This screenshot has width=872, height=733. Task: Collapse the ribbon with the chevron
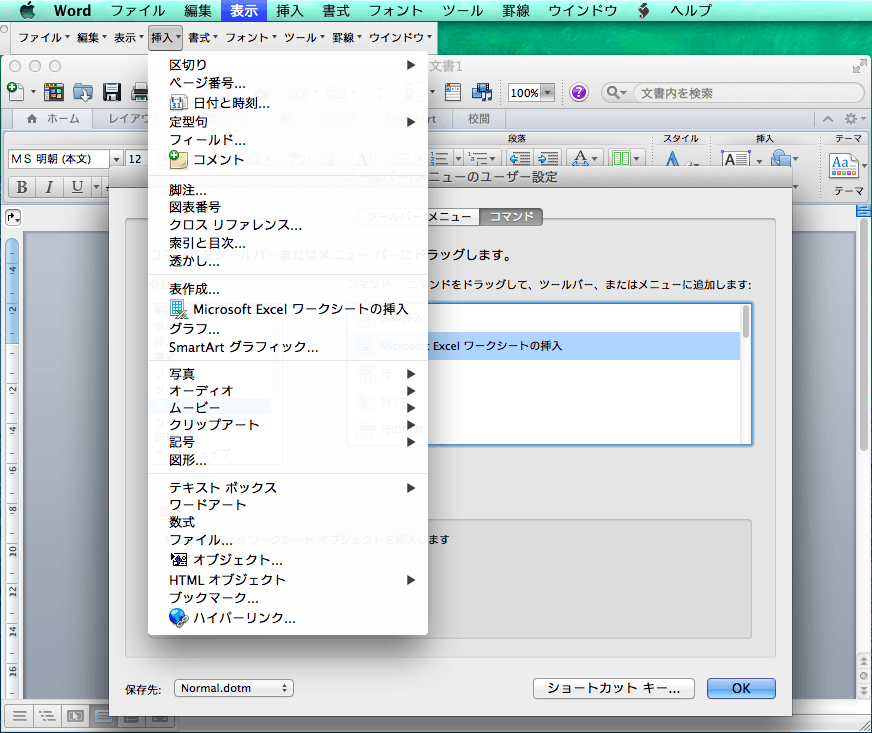pyautogui.click(x=828, y=118)
